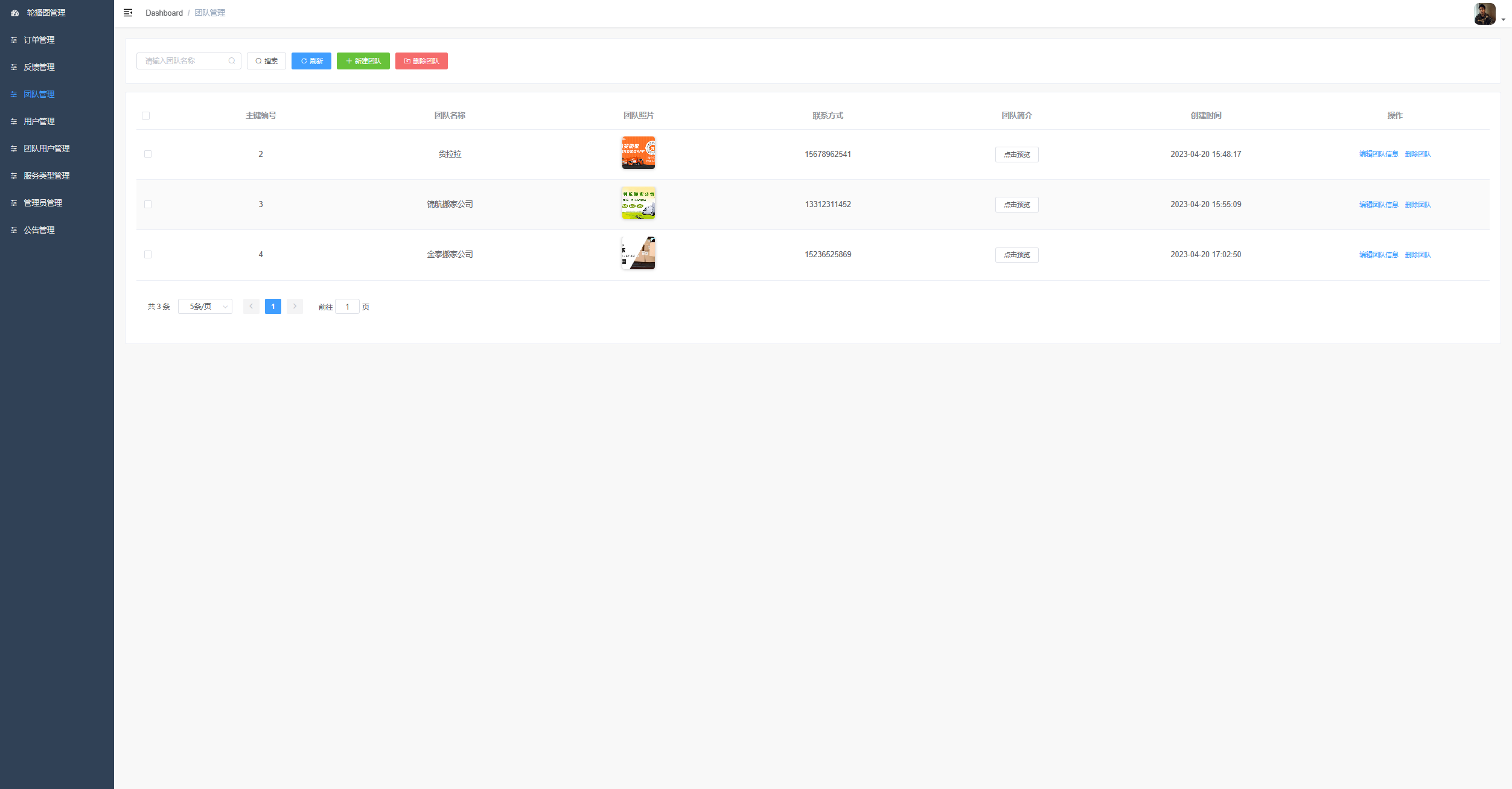
Task: Click the magnifier icon inside team name field
Action: 232,61
